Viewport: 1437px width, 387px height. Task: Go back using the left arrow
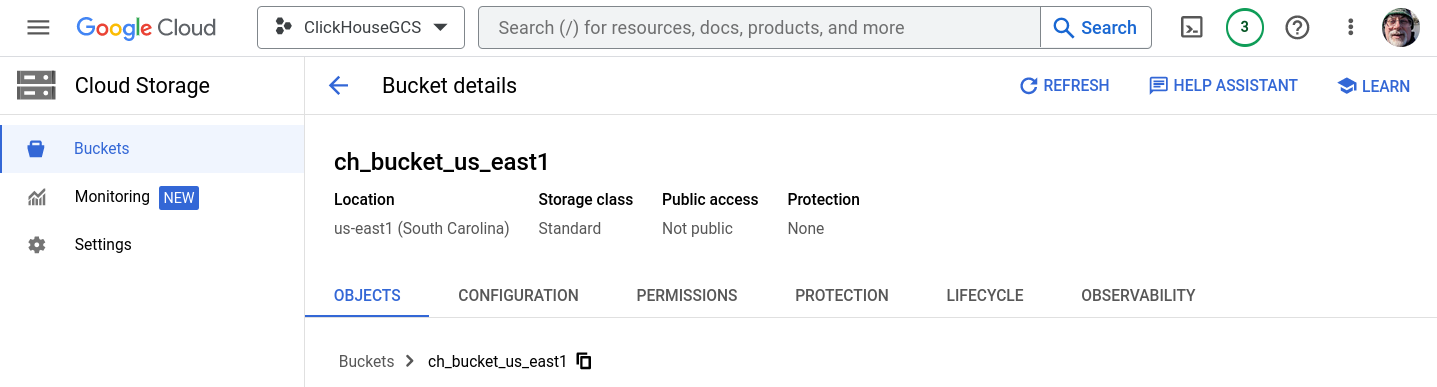tap(338, 86)
